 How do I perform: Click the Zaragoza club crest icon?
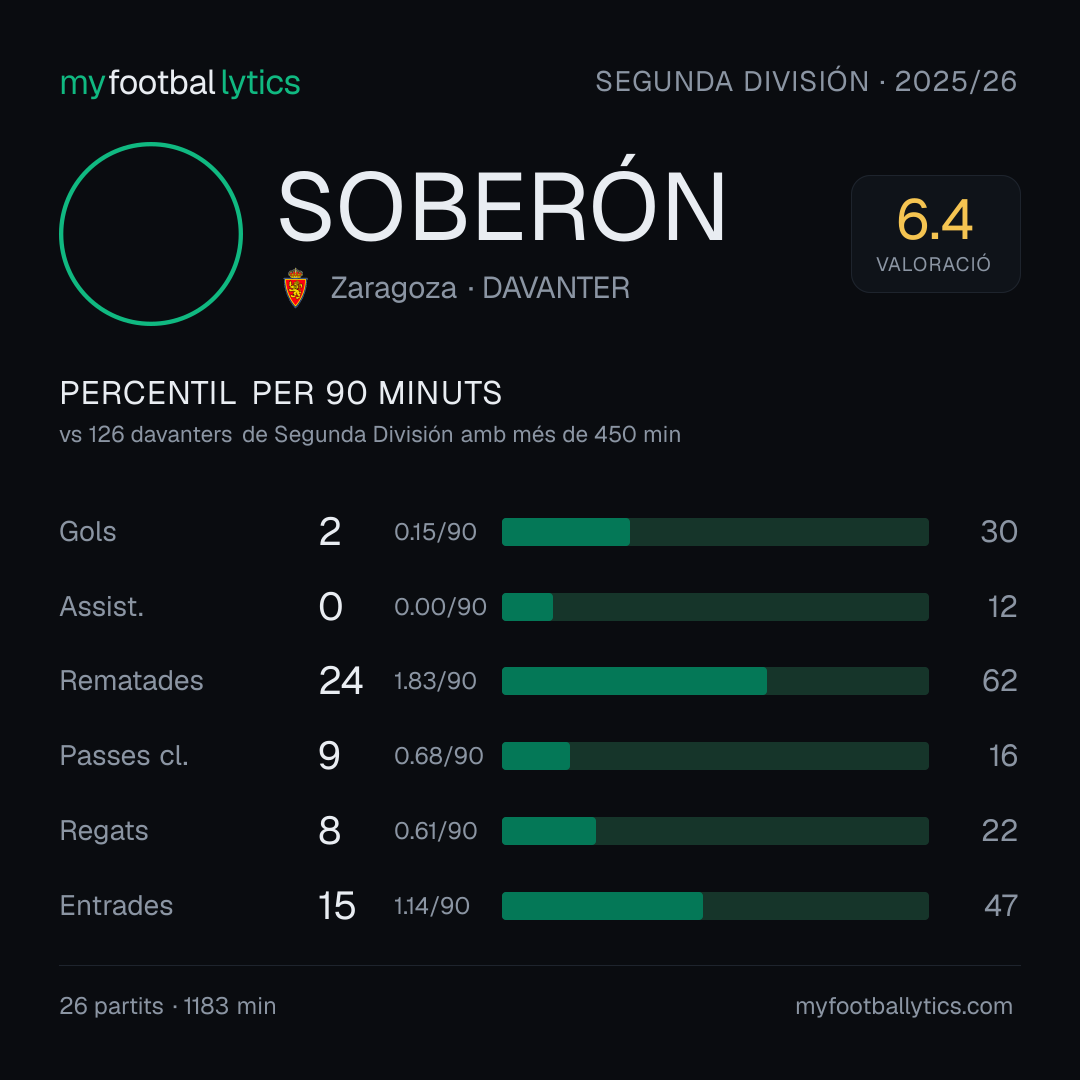point(295,288)
